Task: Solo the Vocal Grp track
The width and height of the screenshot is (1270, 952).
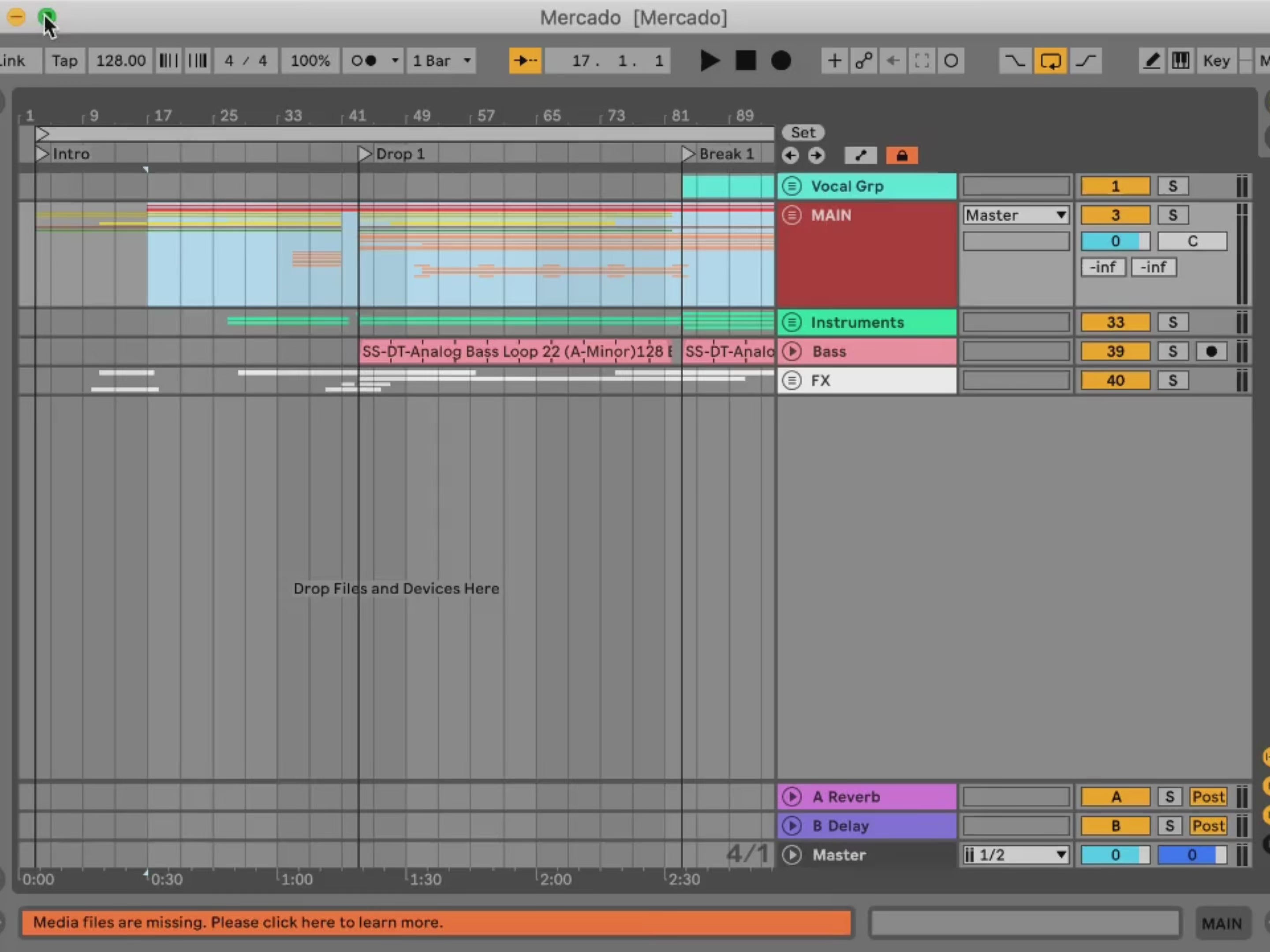Action: pos(1173,186)
